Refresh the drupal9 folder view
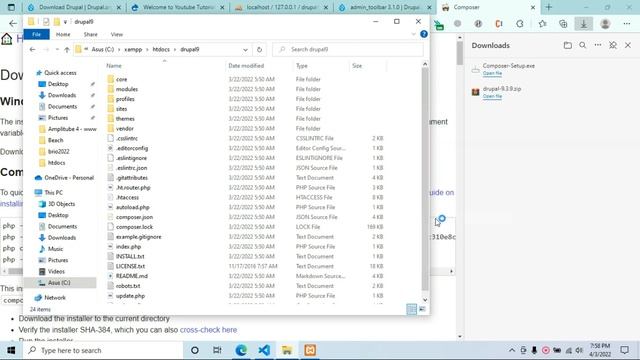Screen dimensions: 640x360 [x=259, y=50]
